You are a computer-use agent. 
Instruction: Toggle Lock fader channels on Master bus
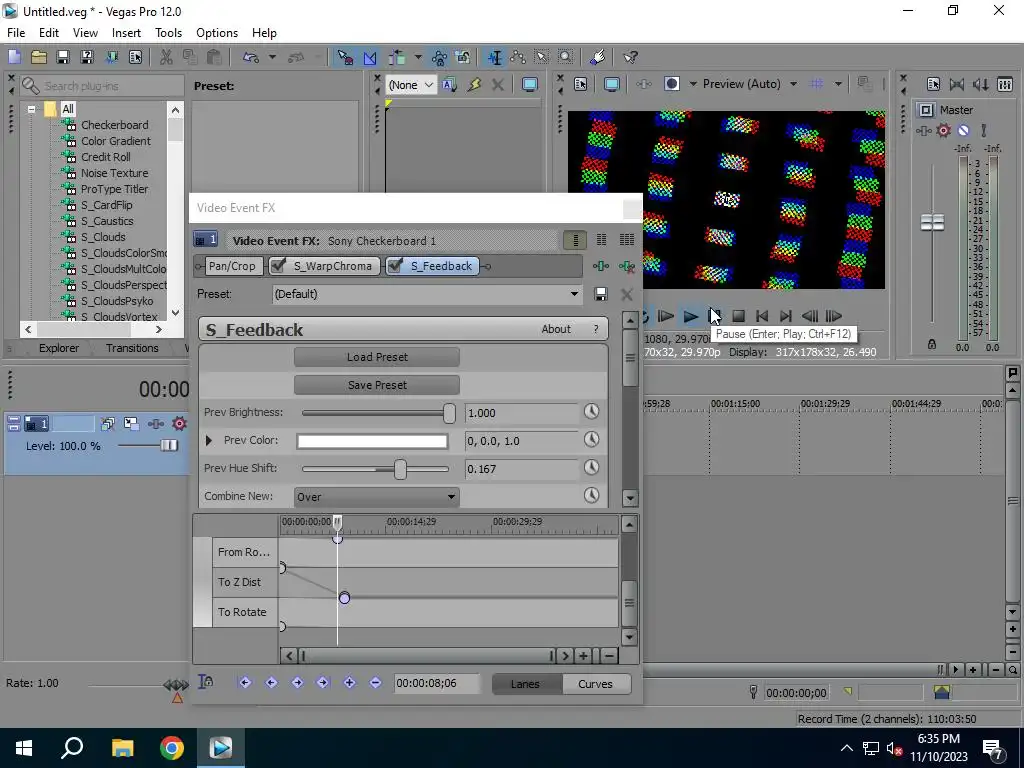tap(932, 344)
